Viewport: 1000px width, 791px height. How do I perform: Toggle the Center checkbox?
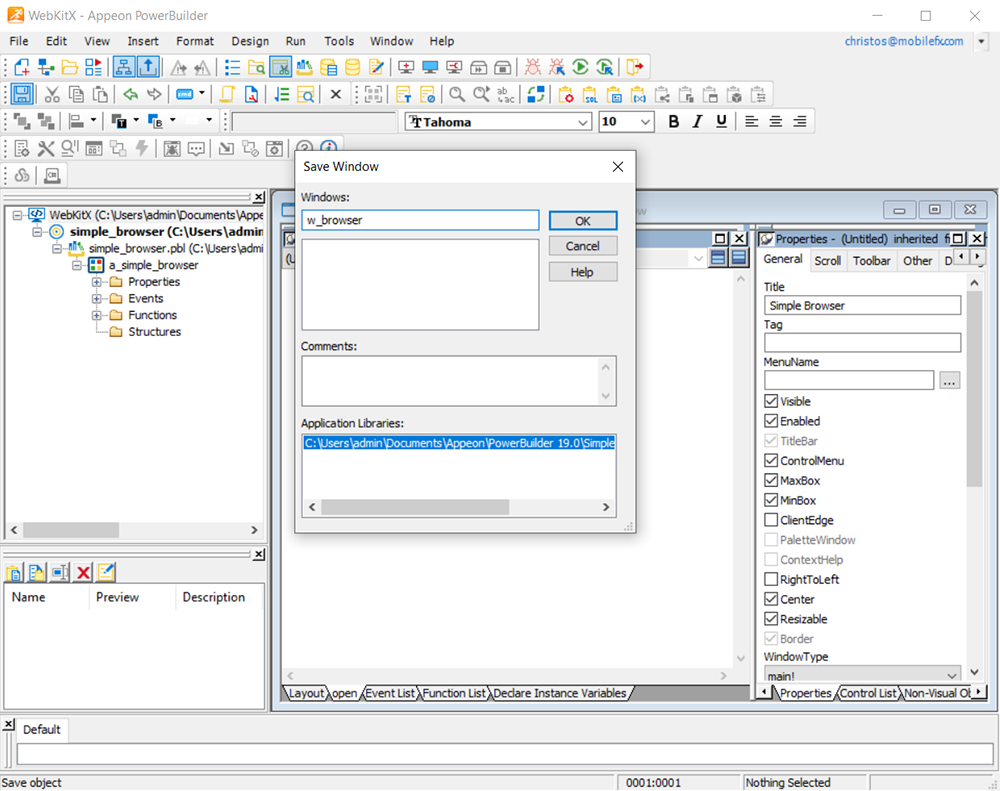pyautogui.click(x=771, y=599)
